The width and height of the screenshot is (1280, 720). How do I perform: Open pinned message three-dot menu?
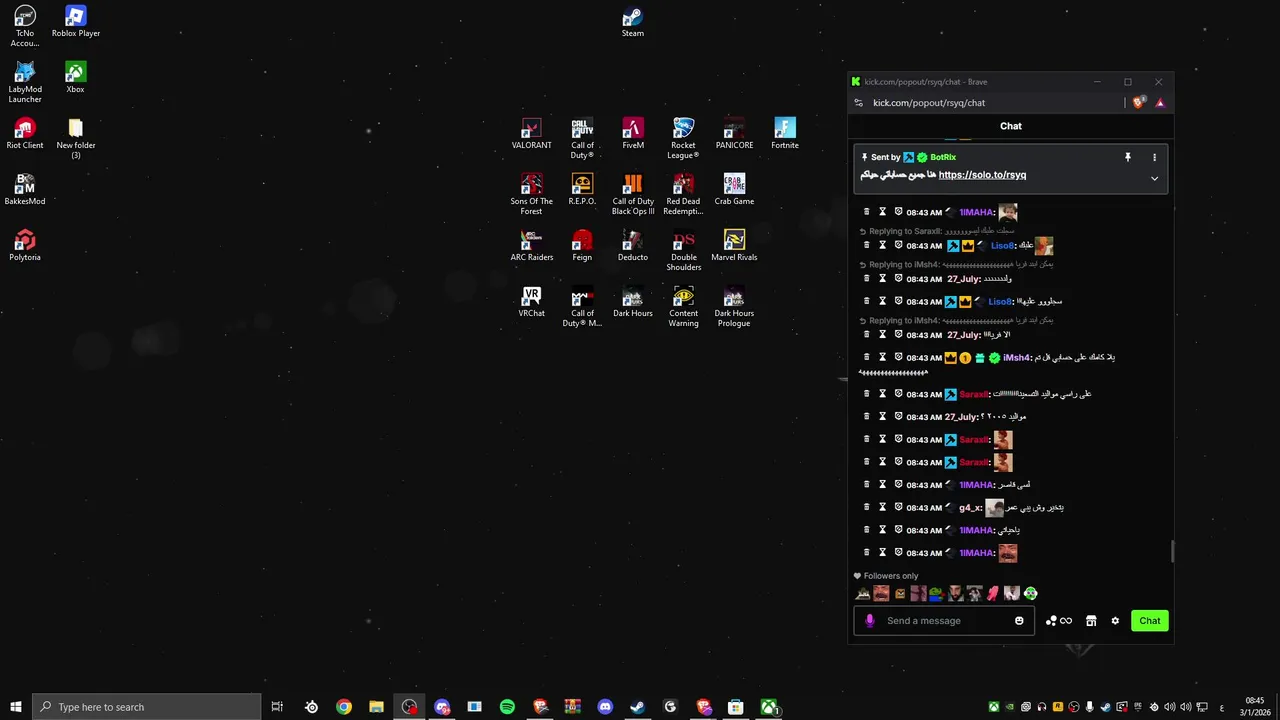tap(1154, 157)
